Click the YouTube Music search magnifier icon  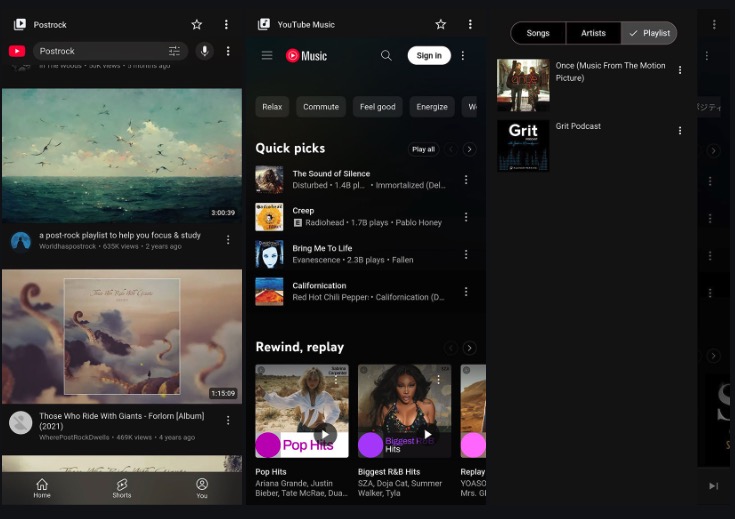(386, 56)
